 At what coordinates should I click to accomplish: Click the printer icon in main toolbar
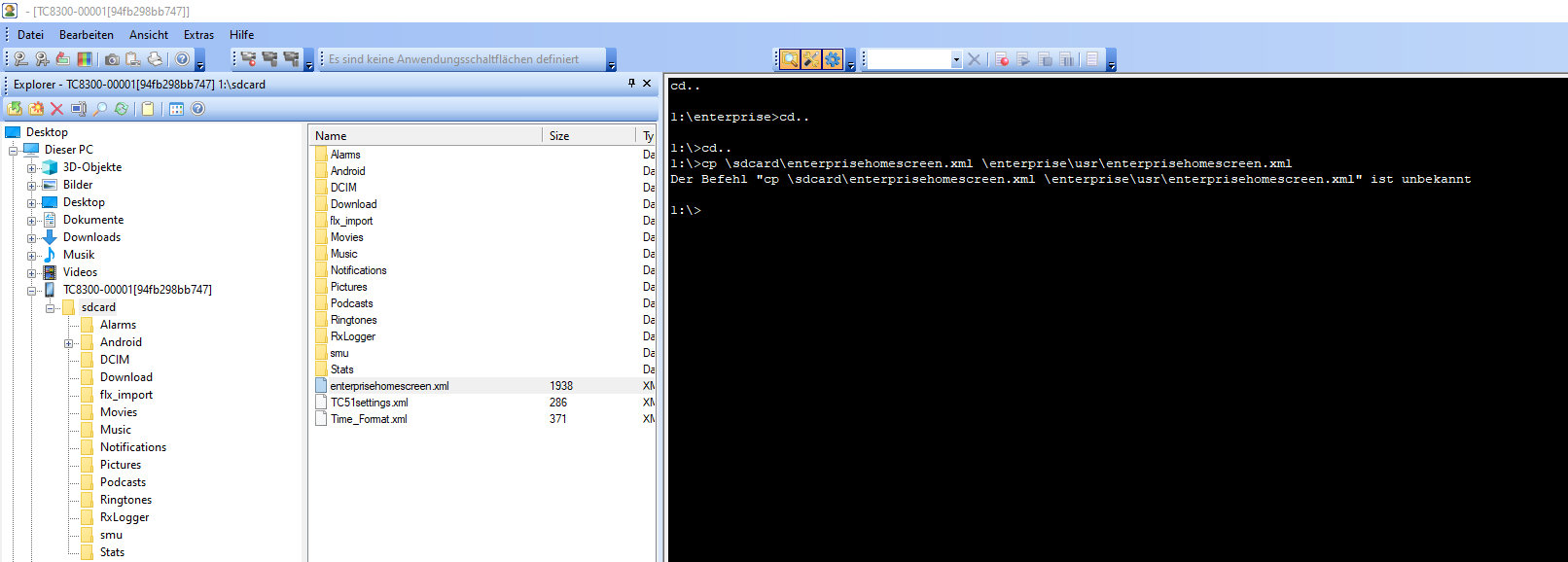pos(155,59)
